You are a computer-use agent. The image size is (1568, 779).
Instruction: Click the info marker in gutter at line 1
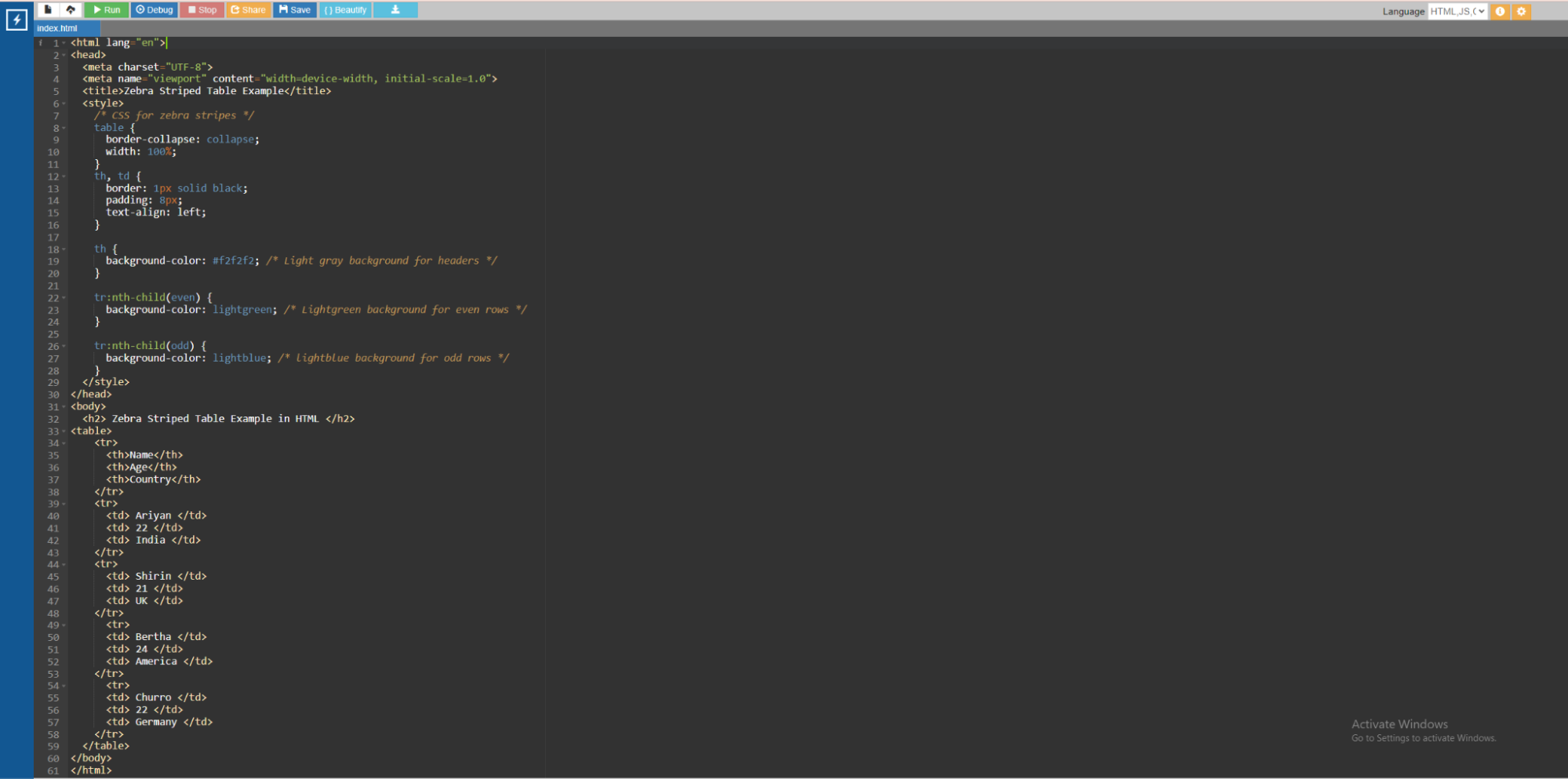pyautogui.click(x=41, y=43)
